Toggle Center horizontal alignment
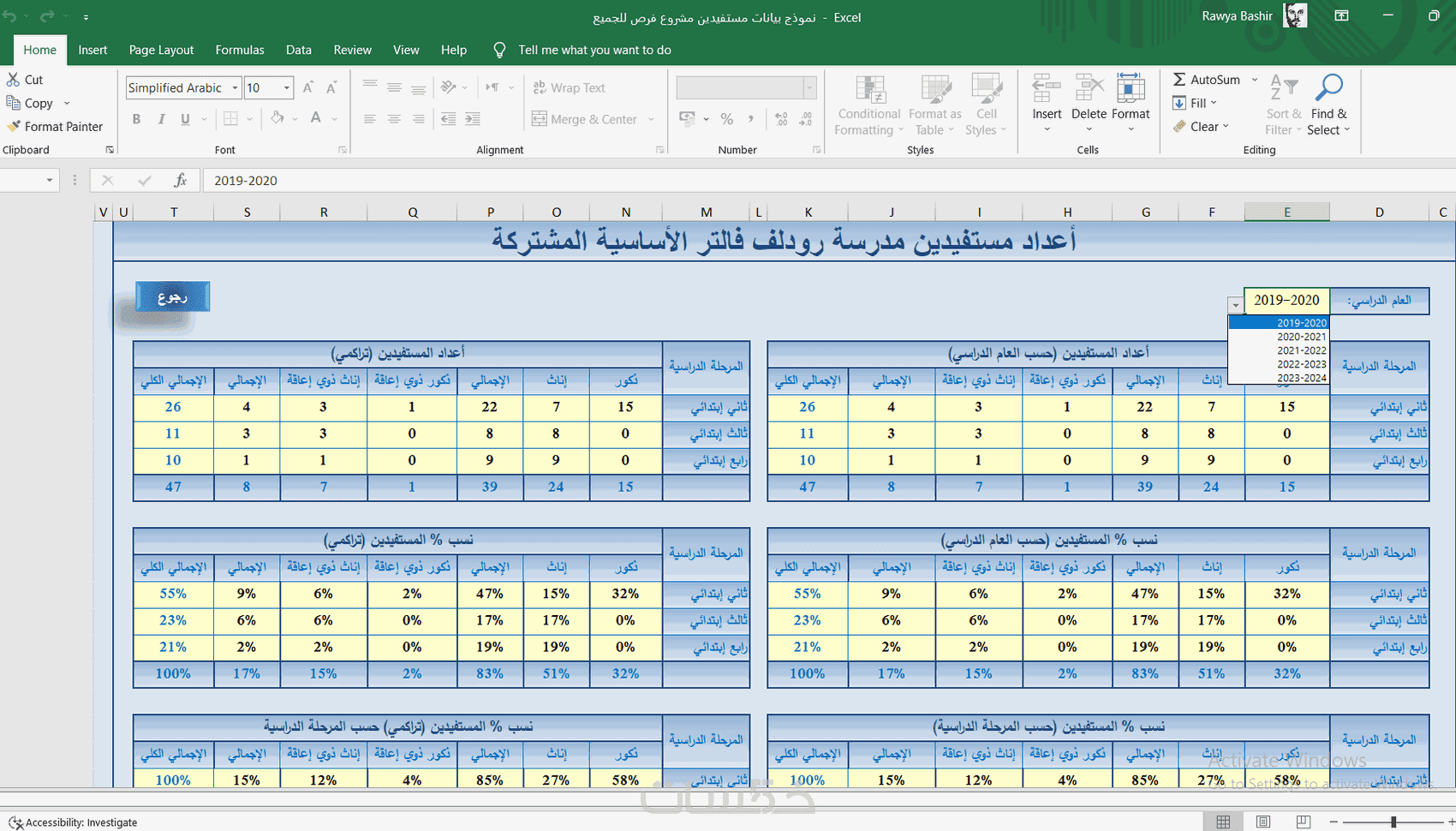 coord(394,119)
